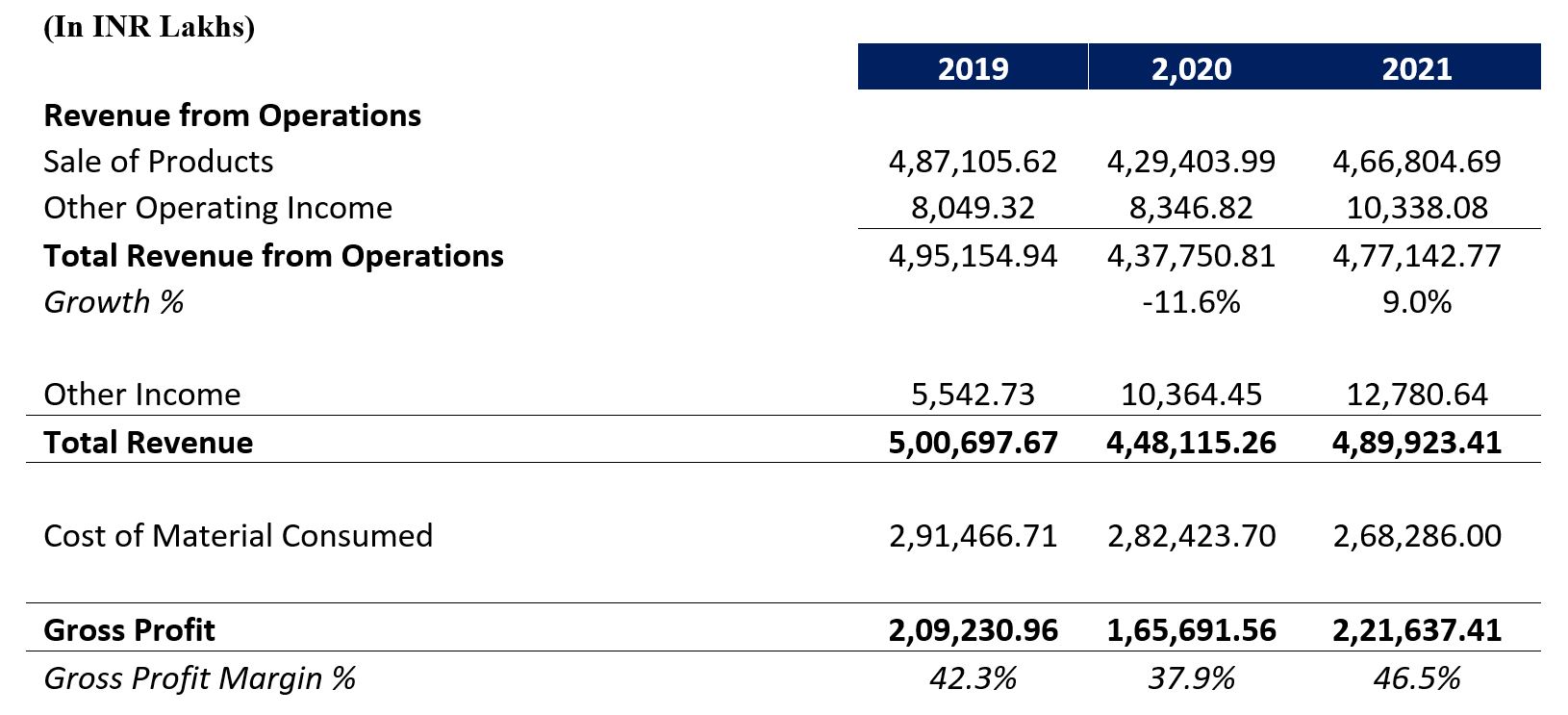Select the bold Total Revenue label
Image resolution: width=1568 pixels, height=715 pixels.
click(148, 443)
